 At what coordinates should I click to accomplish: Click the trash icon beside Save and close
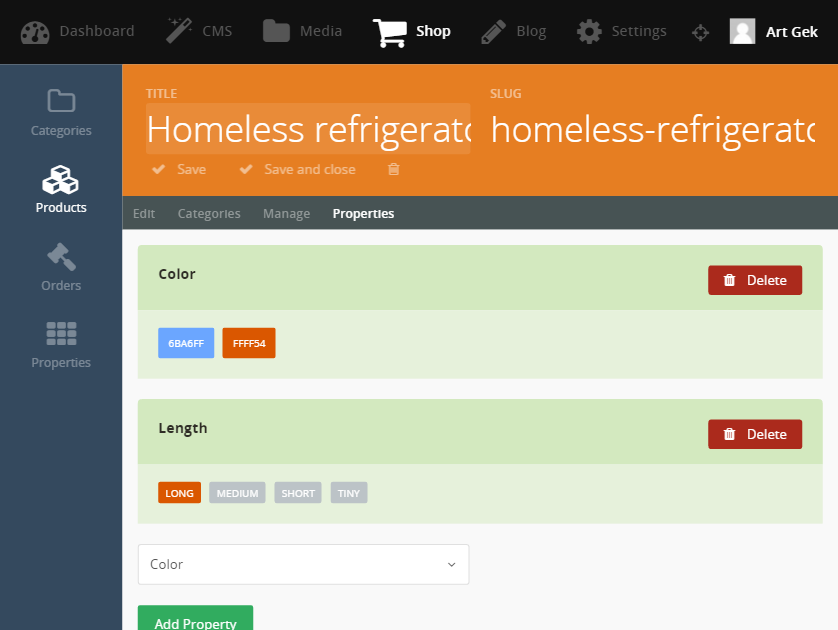394,169
